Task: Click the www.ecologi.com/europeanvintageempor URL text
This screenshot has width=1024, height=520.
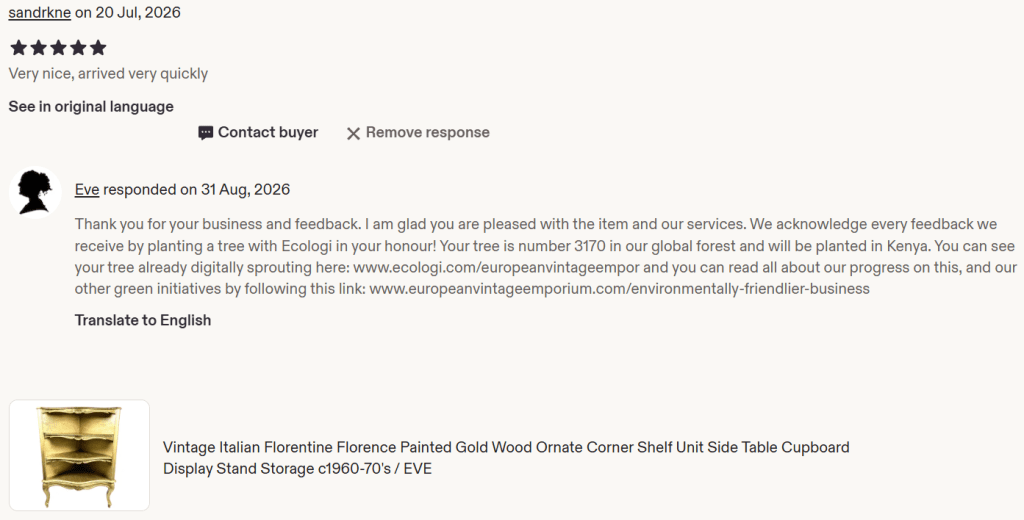Action: pyautogui.click(x=496, y=267)
